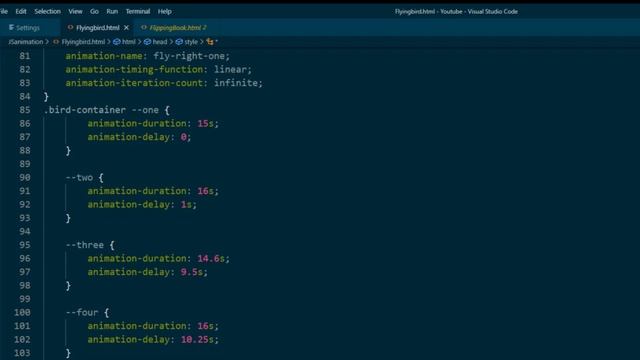This screenshot has height=360, width=640.
Task: Open the View menu
Action: coord(75,11)
